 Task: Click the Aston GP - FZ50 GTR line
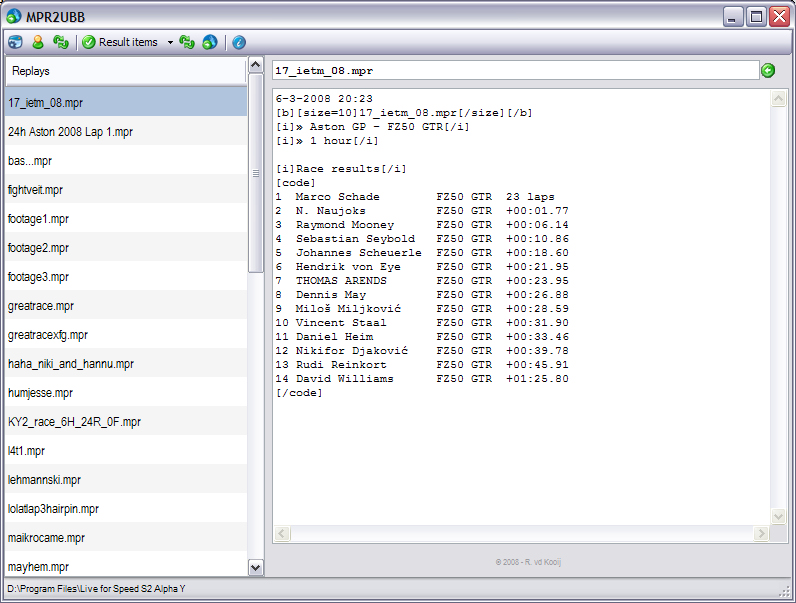point(373,126)
